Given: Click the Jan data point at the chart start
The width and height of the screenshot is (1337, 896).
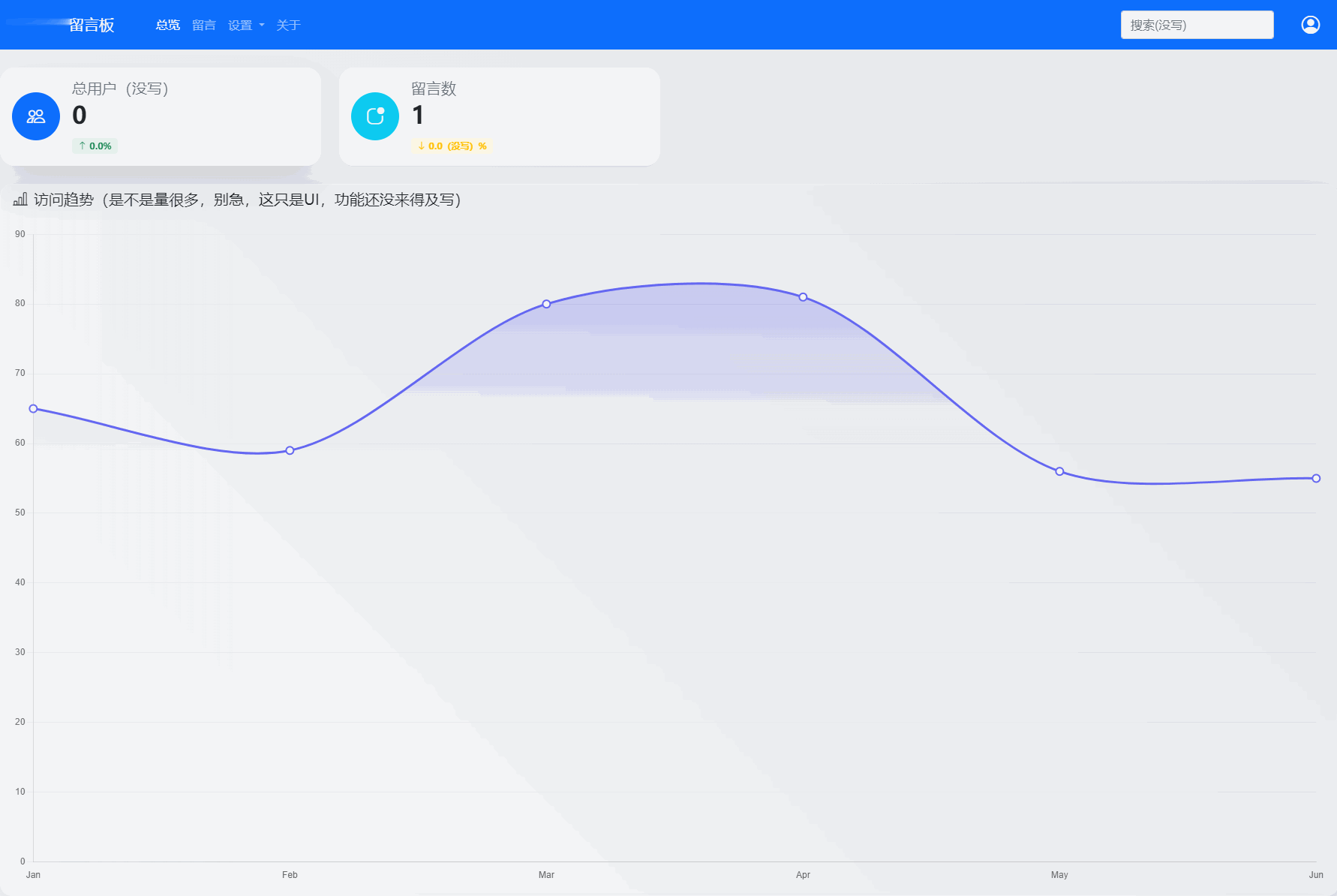Looking at the screenshot, I should point(33,407).
